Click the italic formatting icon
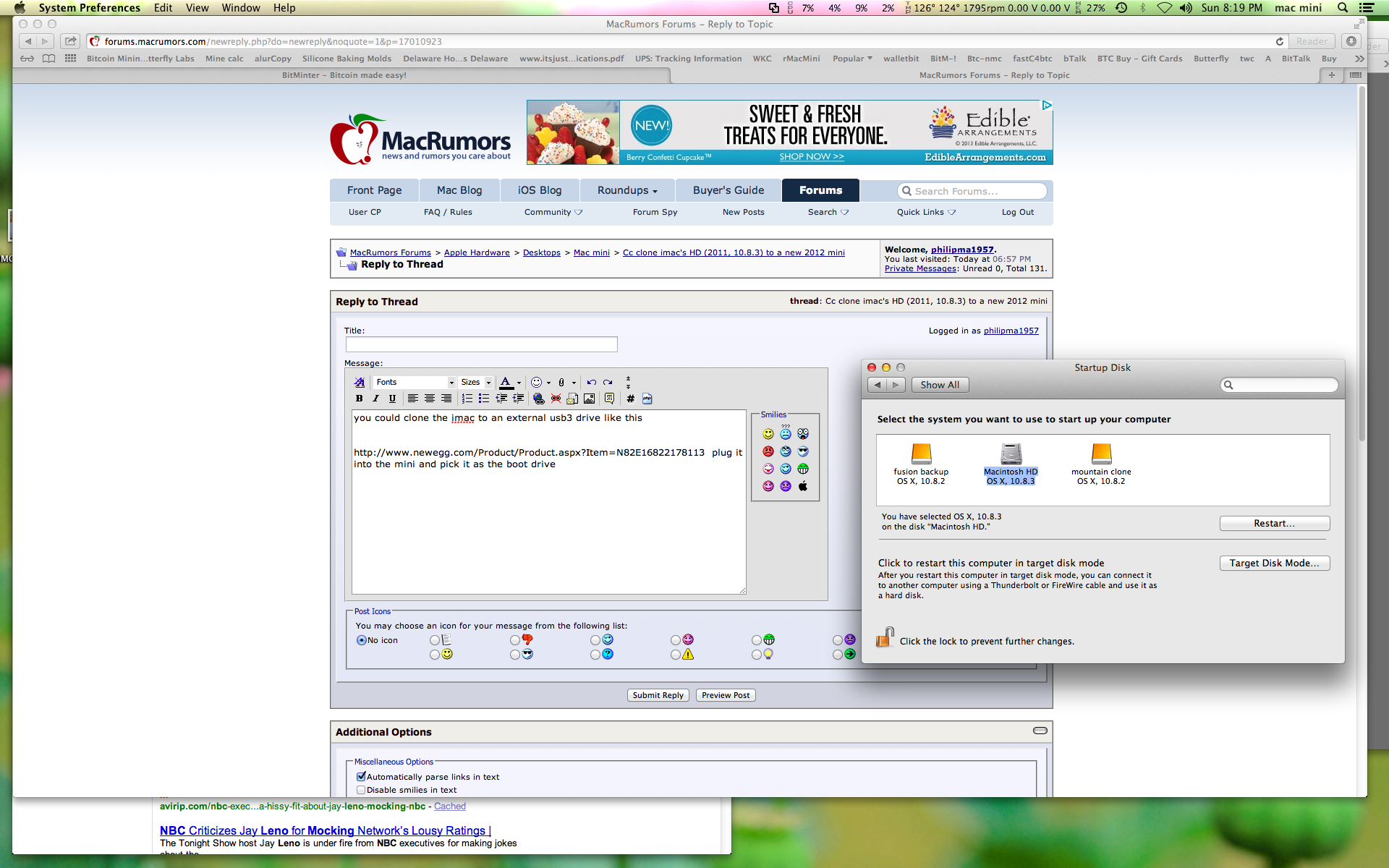1389x868 pixels. (375, 399)
